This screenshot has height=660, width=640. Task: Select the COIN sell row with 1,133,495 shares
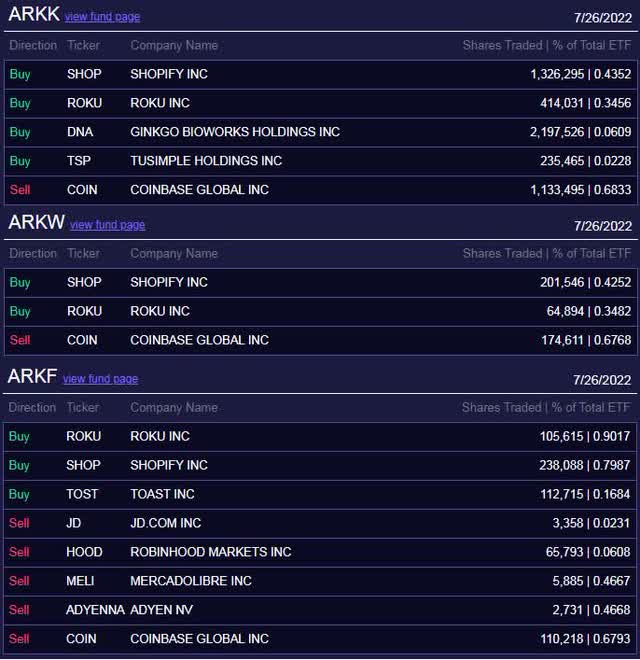tap(320, 190)
